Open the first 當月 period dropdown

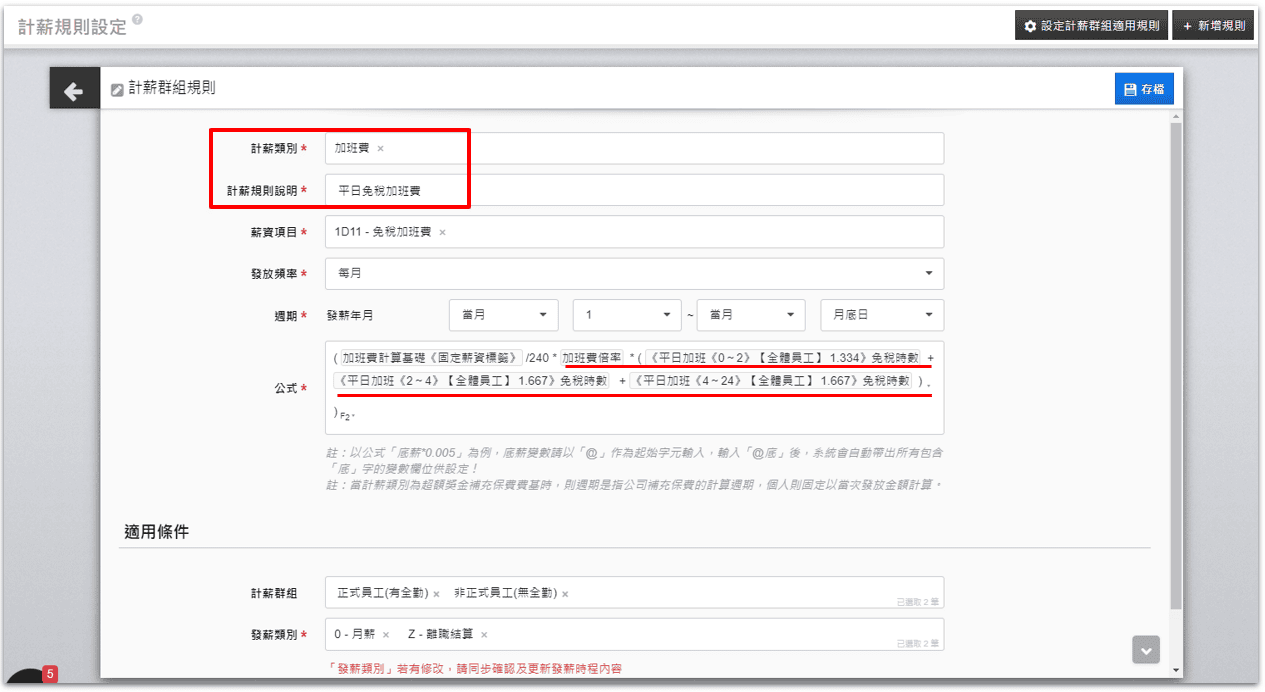[504, 315]
